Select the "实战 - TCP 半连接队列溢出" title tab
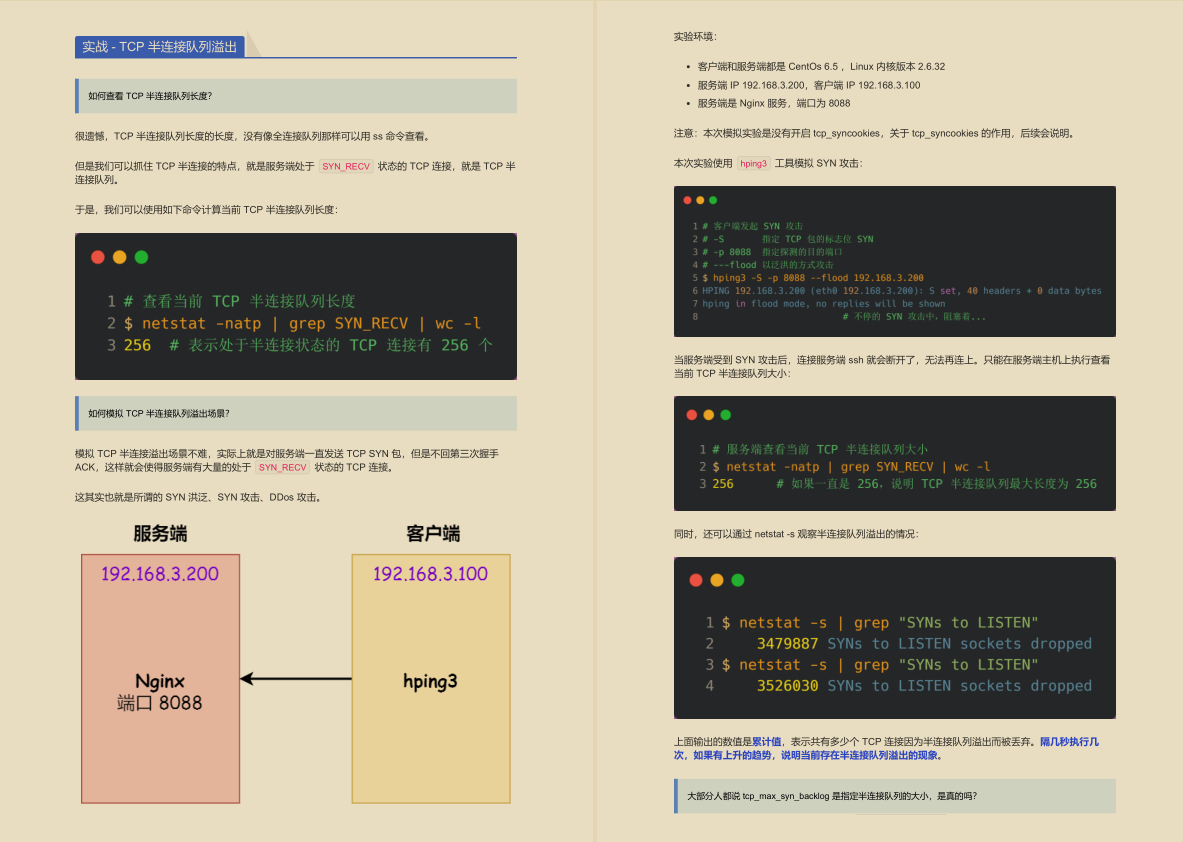1183x842 pixels. click(x=160, y=47)
